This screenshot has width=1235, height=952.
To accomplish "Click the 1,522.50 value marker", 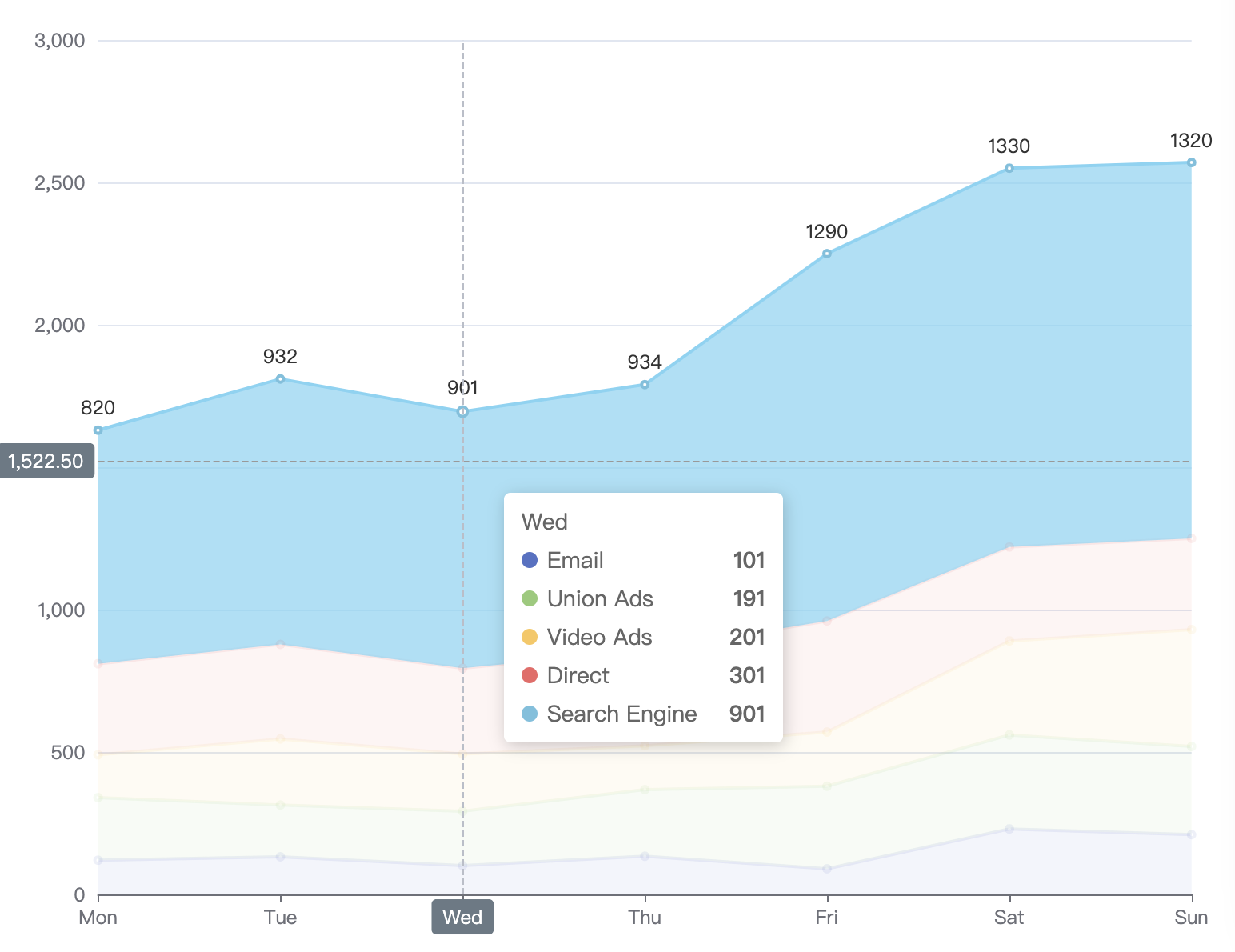I will [x=46, y=461].
